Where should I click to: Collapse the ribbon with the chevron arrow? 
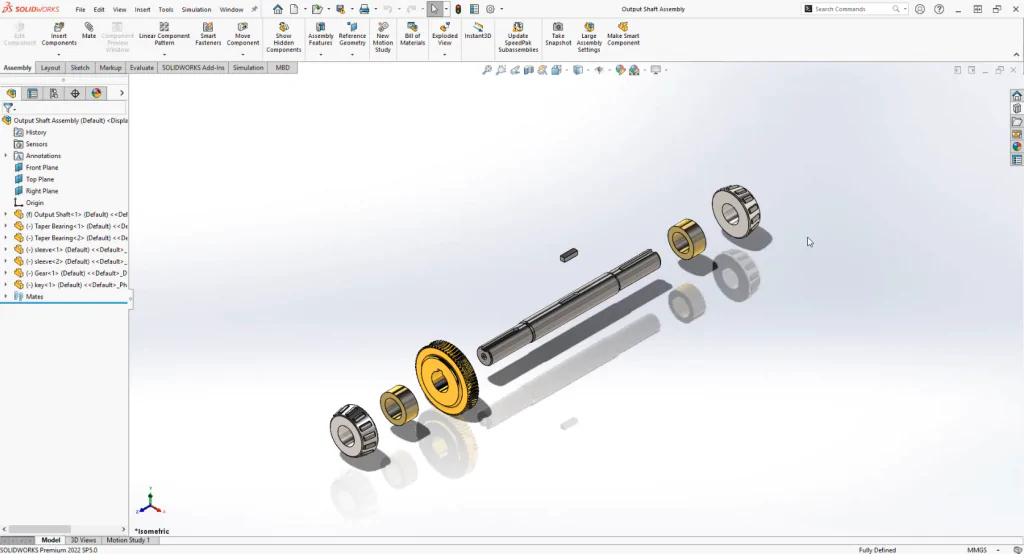pyautogui.click(x=1016, y=55)
